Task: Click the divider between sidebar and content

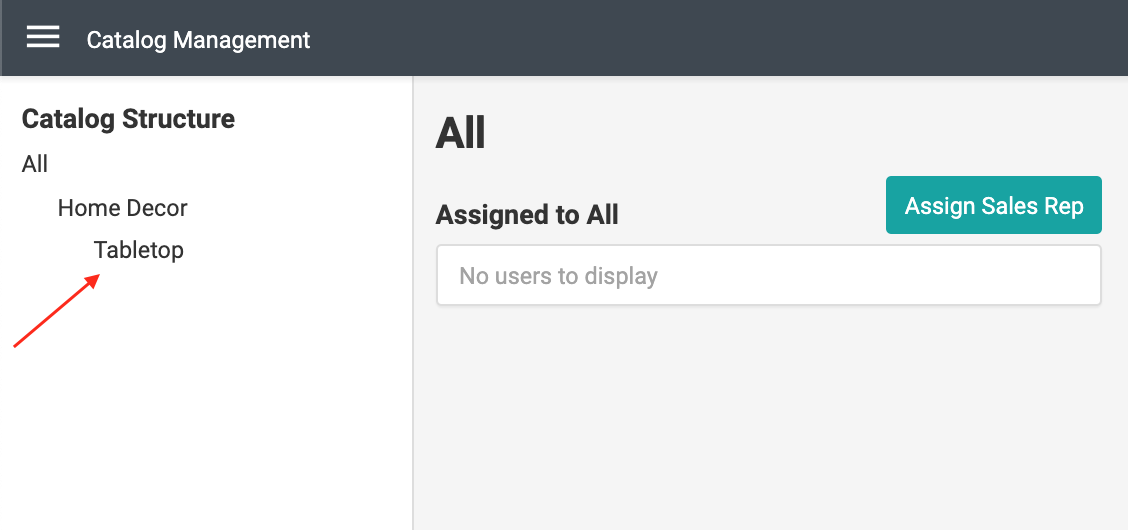Action: pyautogui.click(x=413, y=400)
